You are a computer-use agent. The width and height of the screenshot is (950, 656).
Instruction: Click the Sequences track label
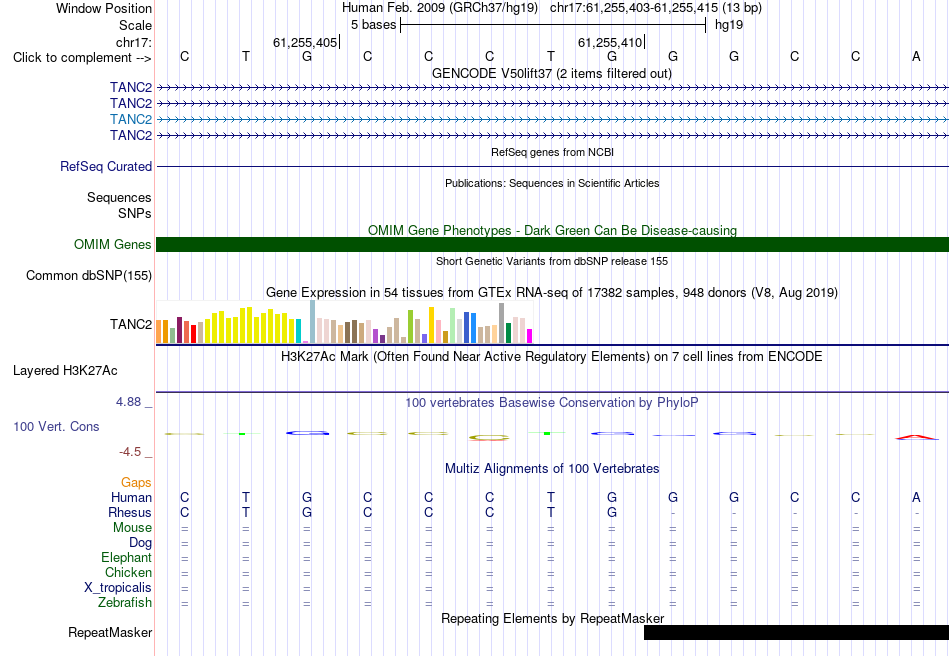tap(119, 197)
